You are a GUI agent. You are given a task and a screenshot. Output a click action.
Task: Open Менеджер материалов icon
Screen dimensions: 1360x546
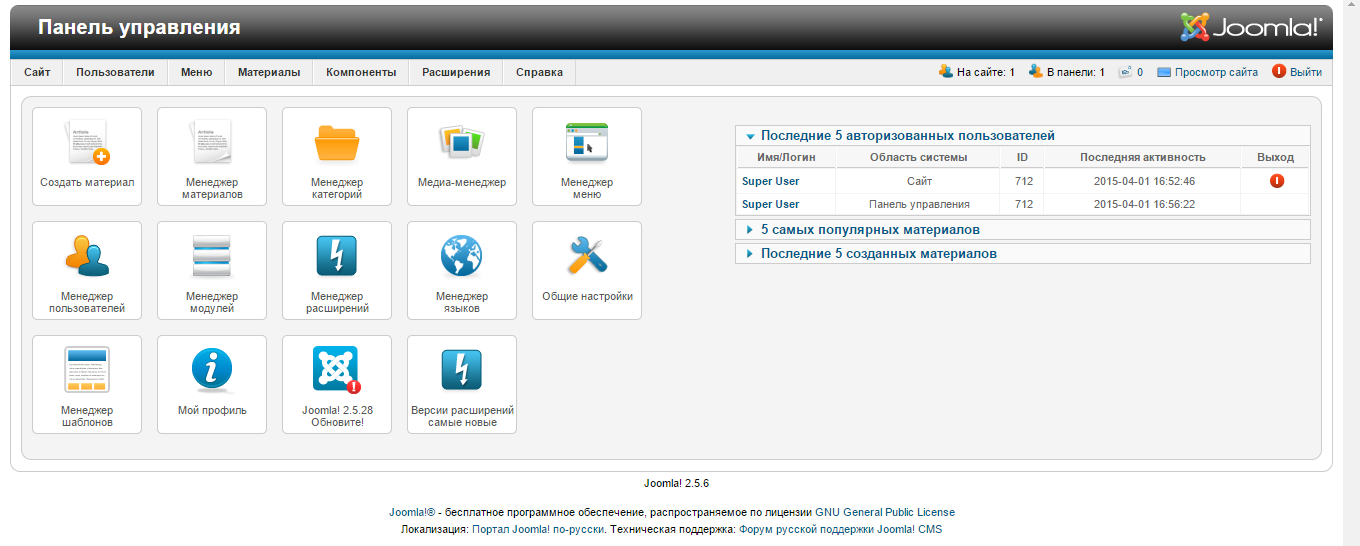tap(212, 157)
